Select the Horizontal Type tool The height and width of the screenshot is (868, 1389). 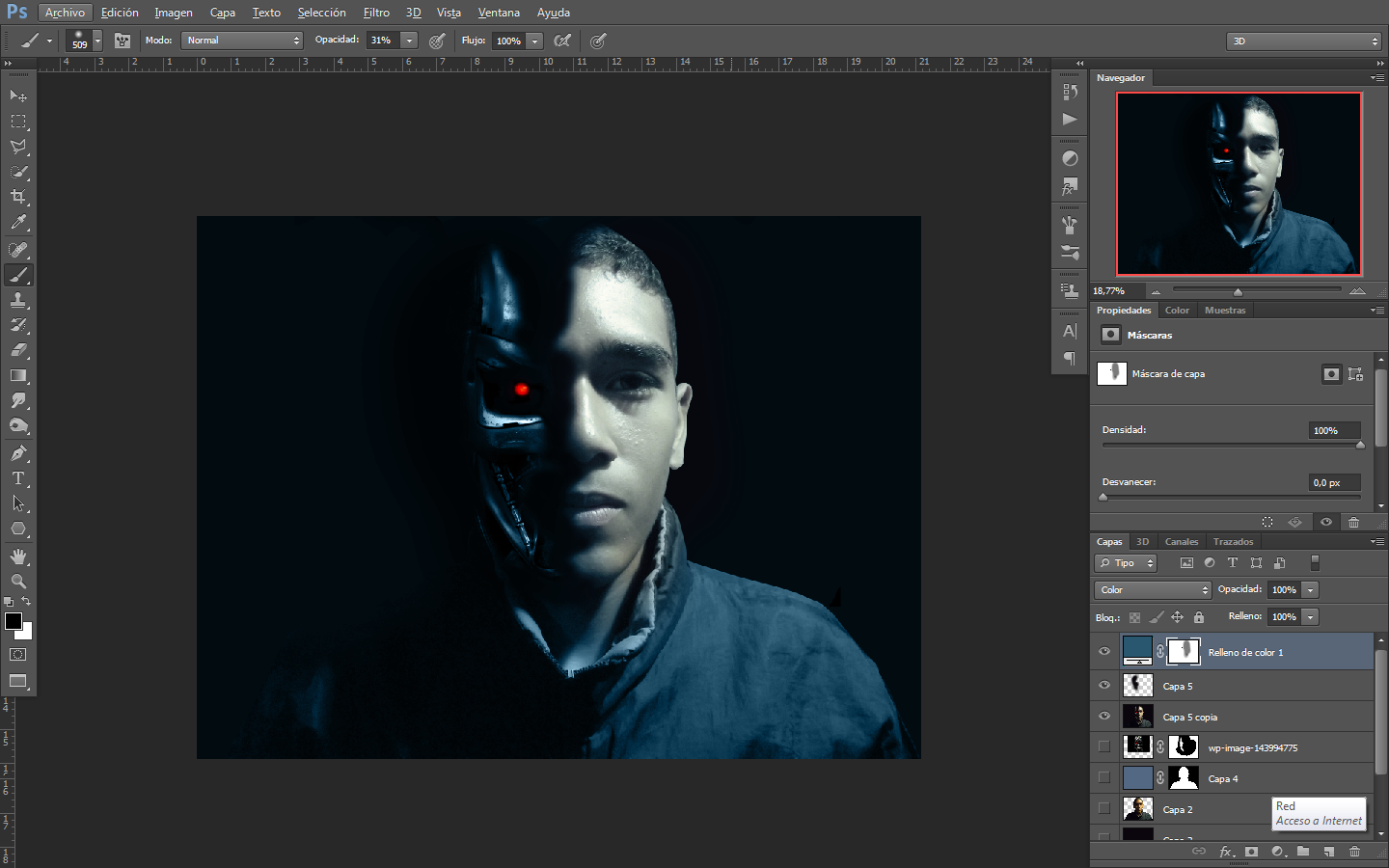pyautogui.click(x=18, y=478)
